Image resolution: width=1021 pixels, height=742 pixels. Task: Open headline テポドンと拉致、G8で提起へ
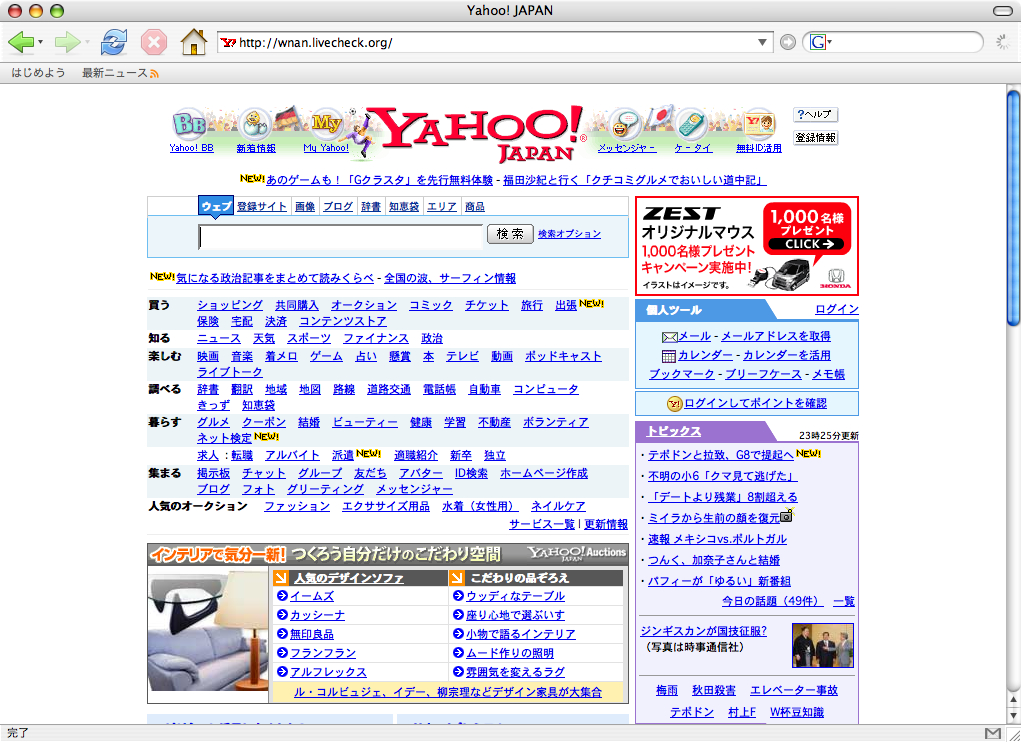coord(720,454)
